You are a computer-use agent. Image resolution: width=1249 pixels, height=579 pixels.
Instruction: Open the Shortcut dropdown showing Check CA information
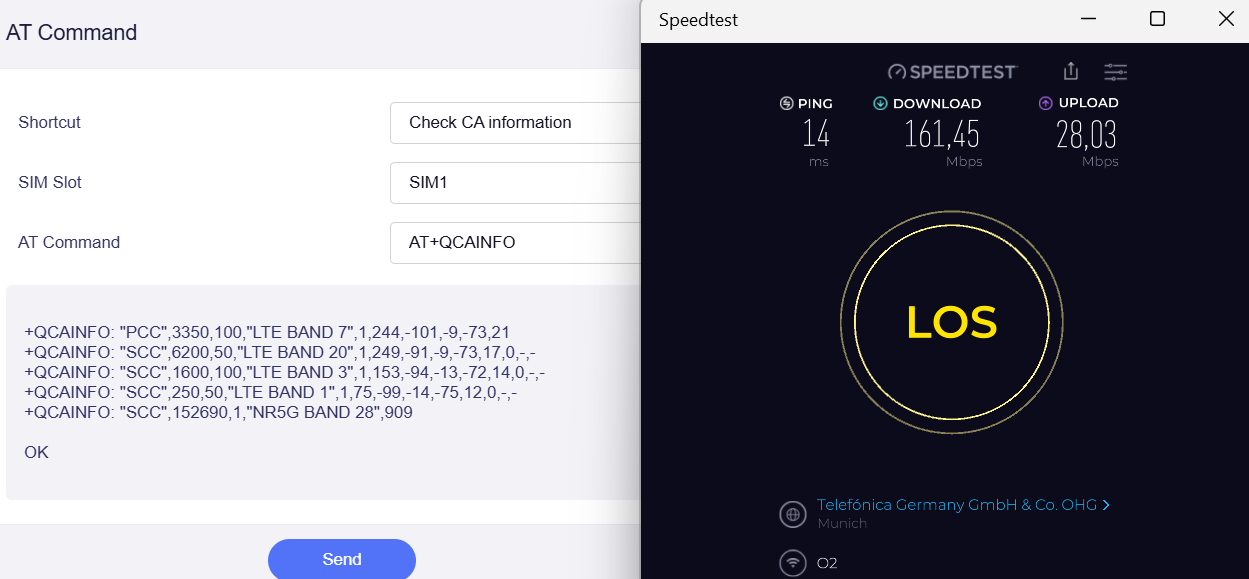514,122
